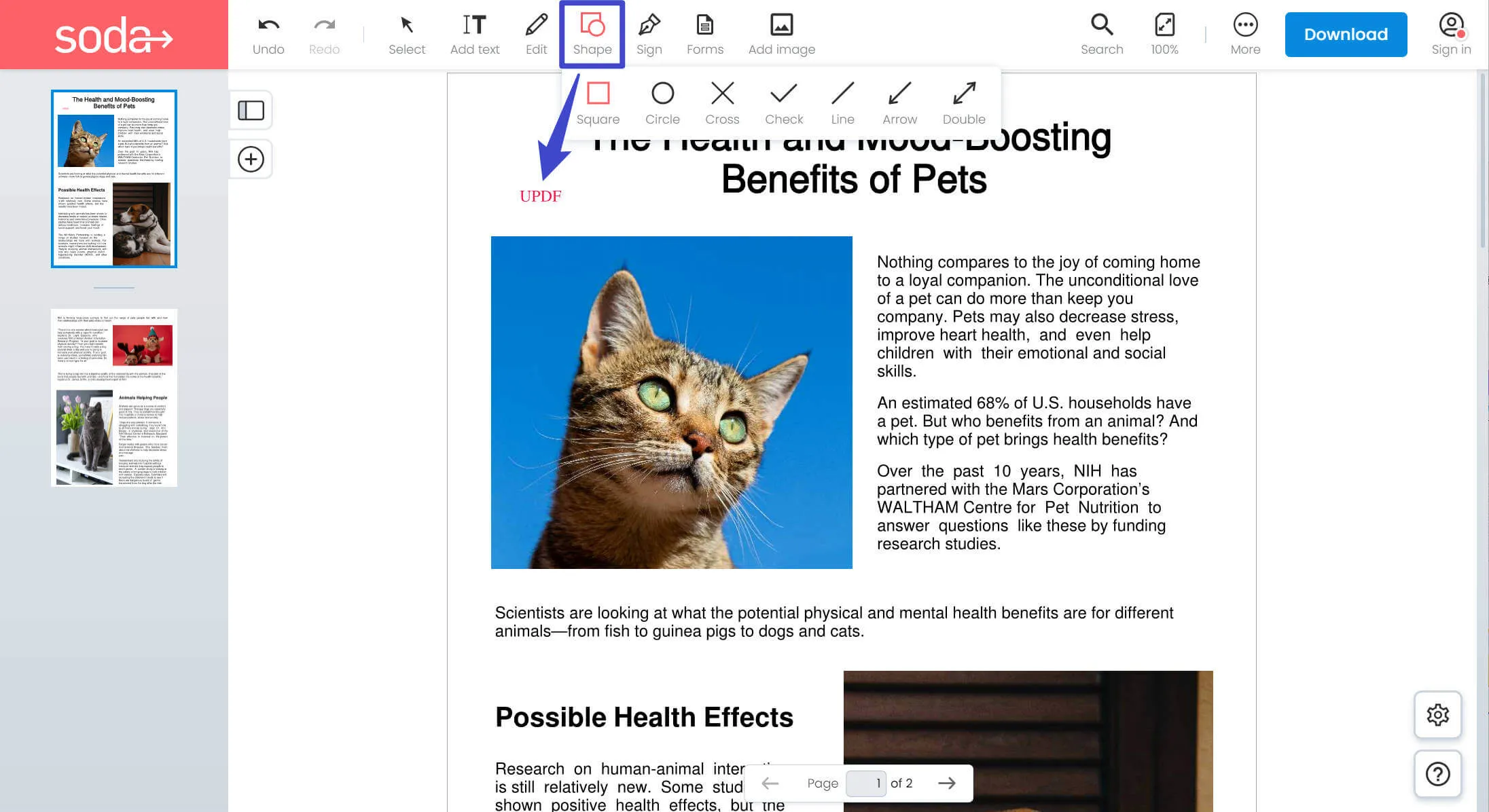This screenshot has height=812, width=1489.
Task: Toggle the sidebar panel view
Action: (252, 111)
